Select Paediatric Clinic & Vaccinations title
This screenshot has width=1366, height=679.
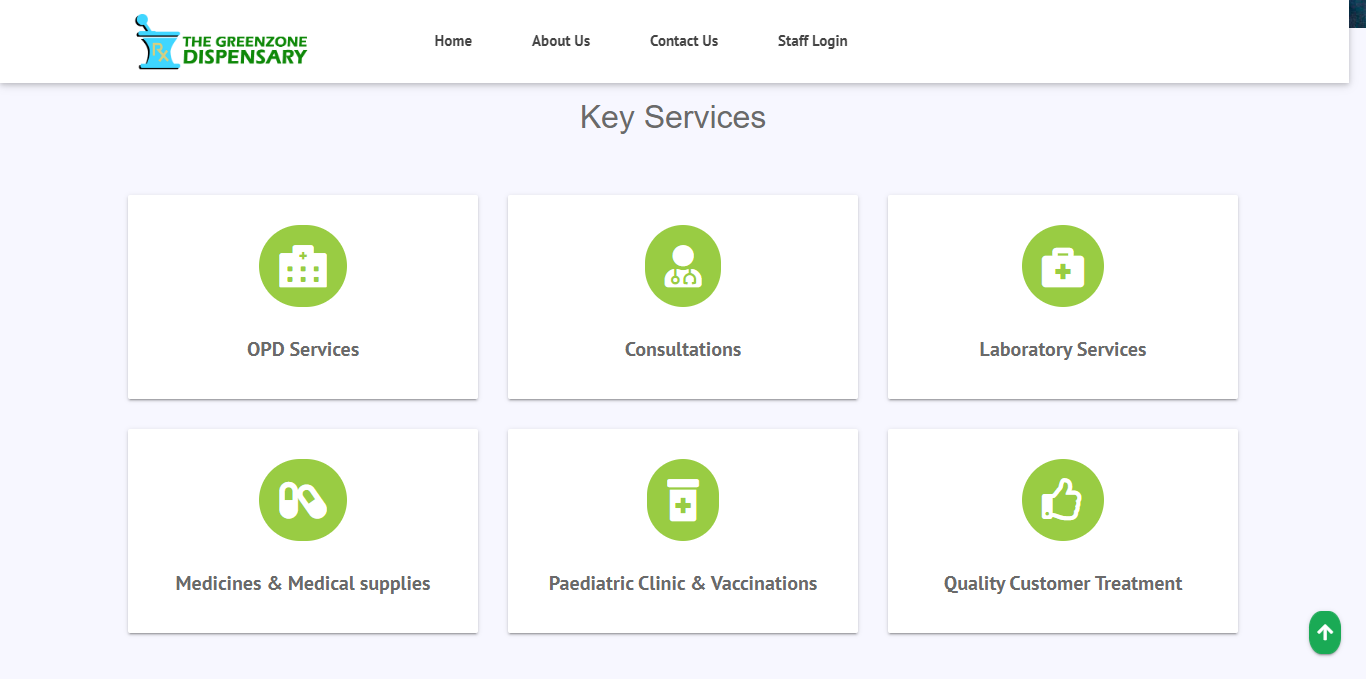pos(683,583)
